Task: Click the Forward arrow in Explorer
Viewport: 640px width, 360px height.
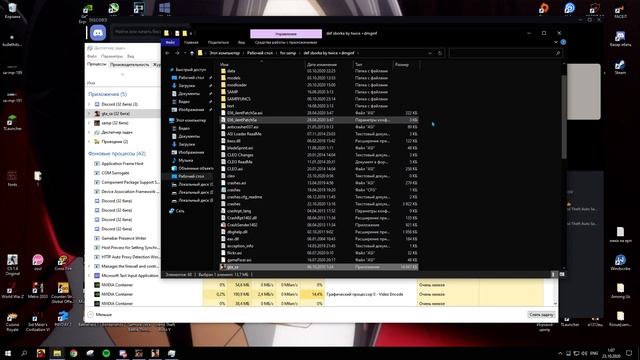Action: pos(177,53)
